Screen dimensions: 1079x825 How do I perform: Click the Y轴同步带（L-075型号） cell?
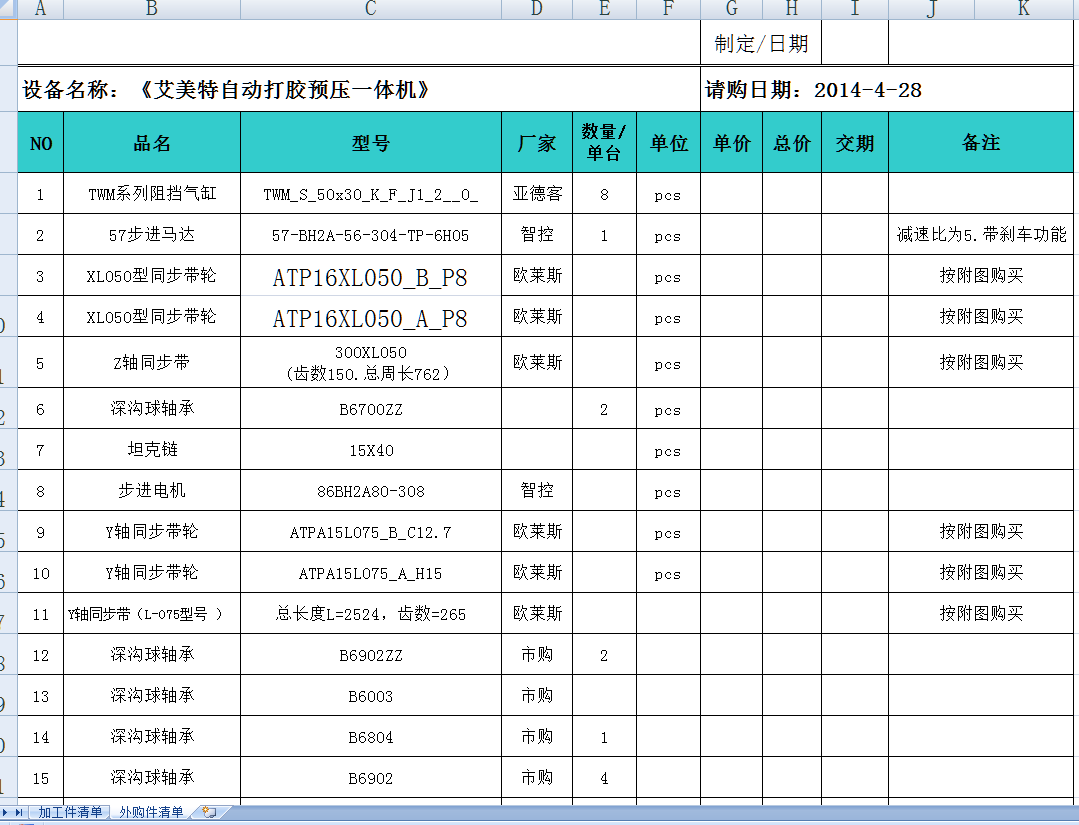[152, 614]
